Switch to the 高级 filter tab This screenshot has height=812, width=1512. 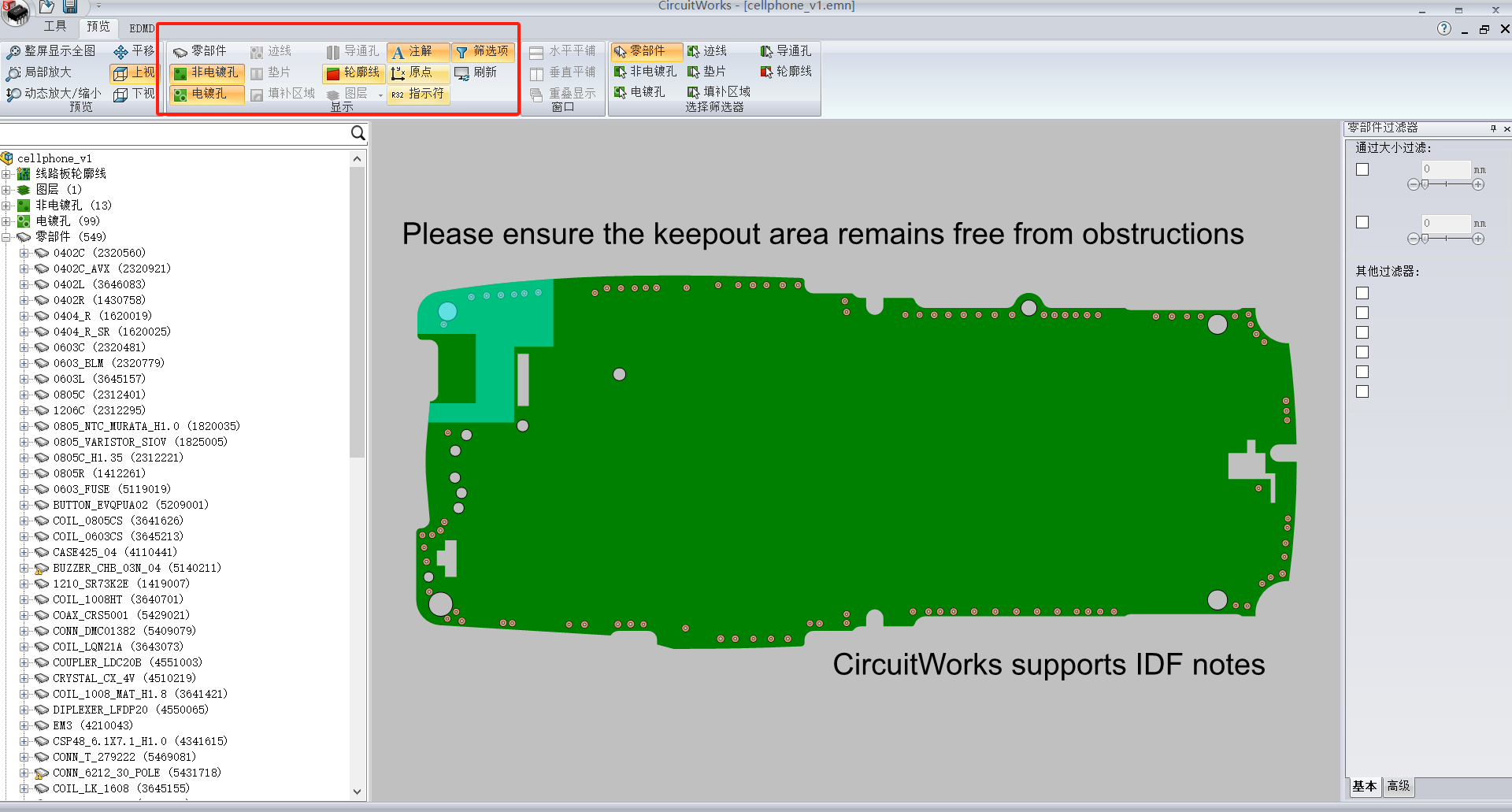tap(1399, 786)
